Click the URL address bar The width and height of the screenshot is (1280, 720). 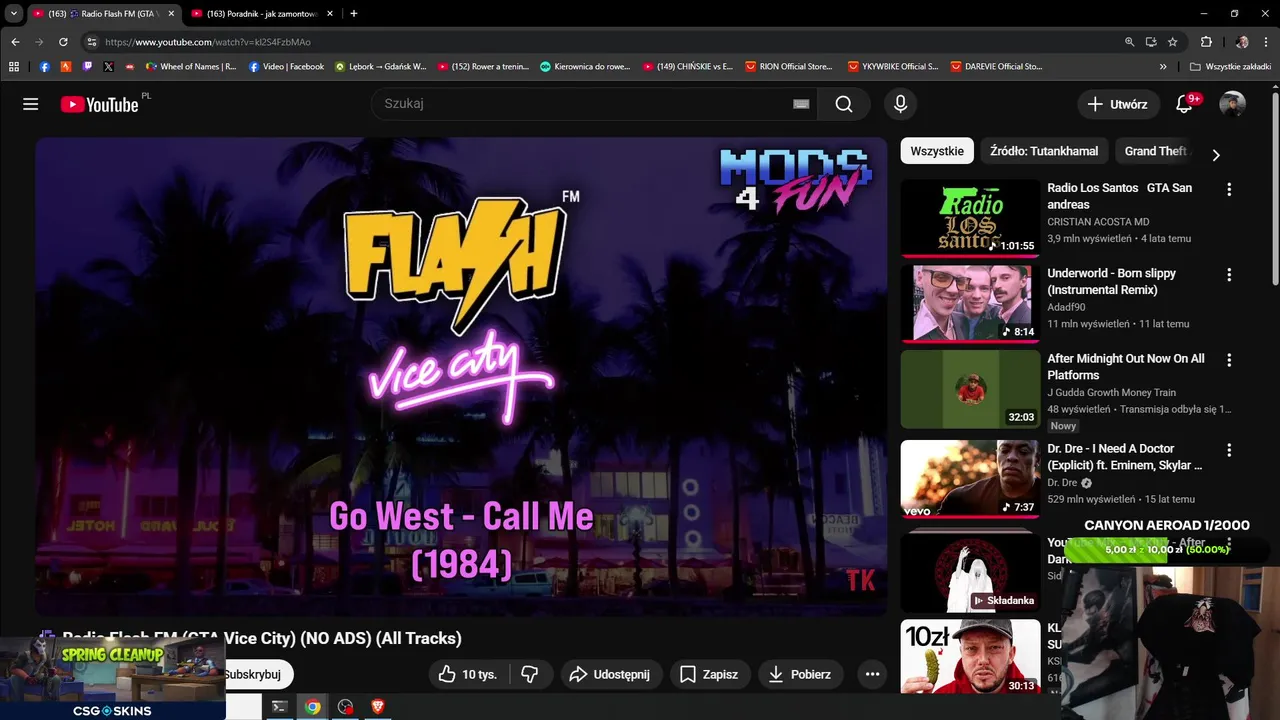600,42
